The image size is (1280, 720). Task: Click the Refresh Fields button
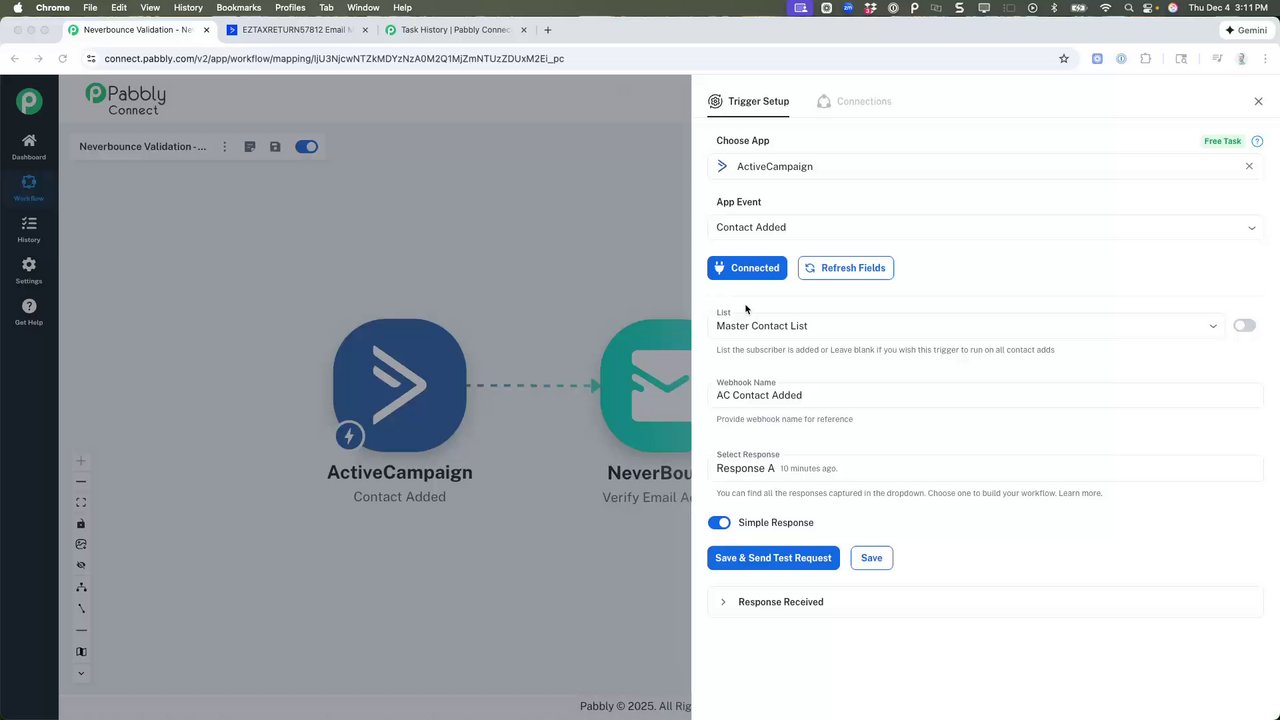pyautogui.click(x=846, y=268)
